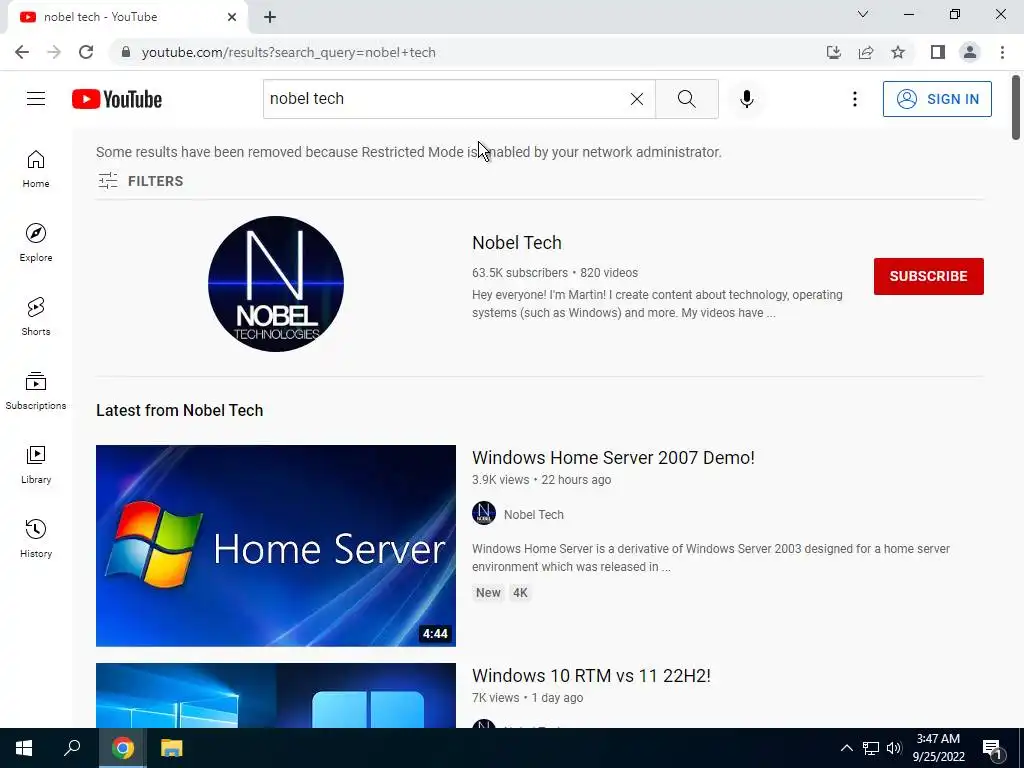Open Library in sidebar
Viewport: 1024px width, 768px height.
click(x=36, y=464)
